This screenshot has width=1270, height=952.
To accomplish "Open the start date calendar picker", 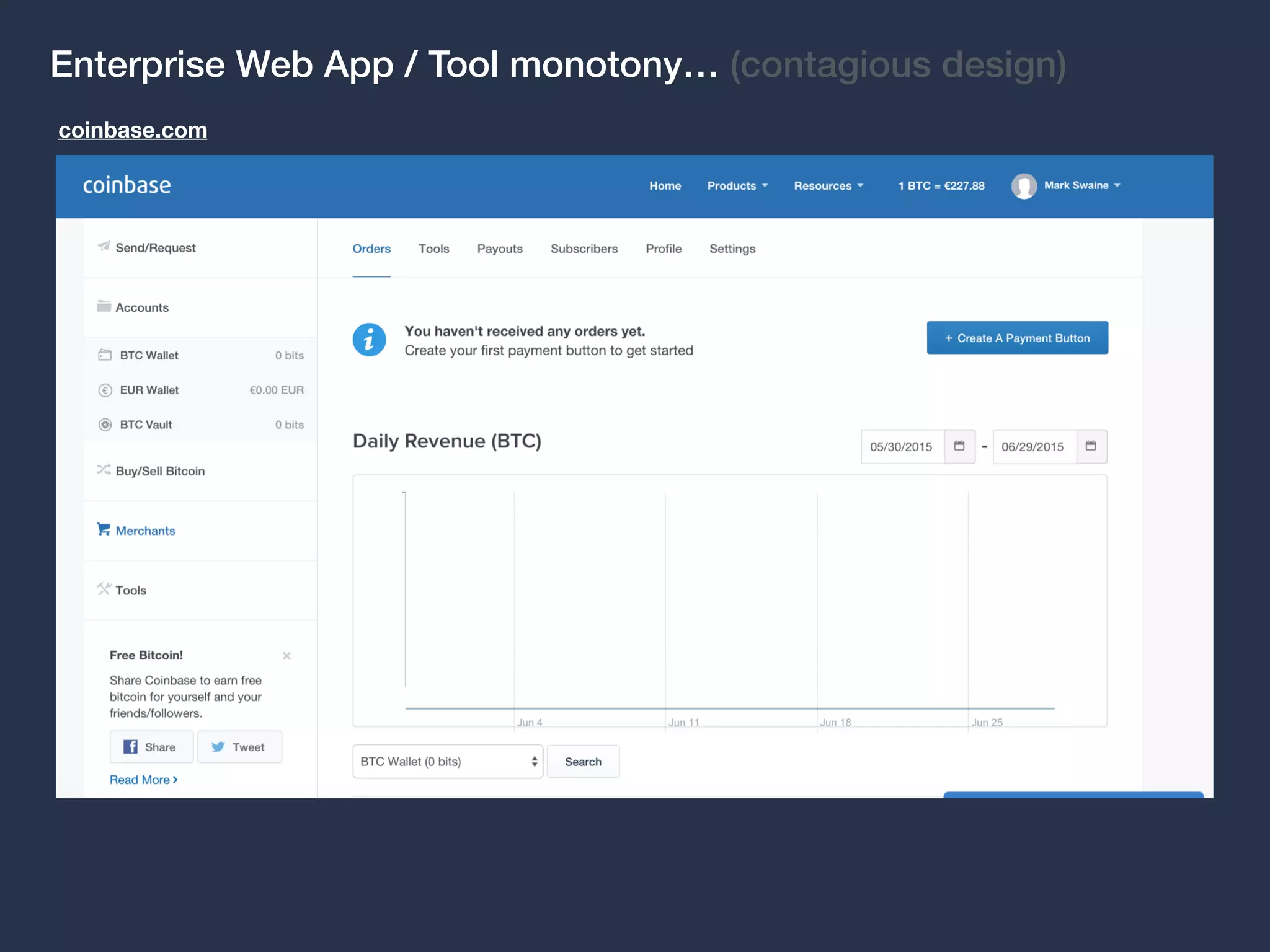I will click(959, 446).
